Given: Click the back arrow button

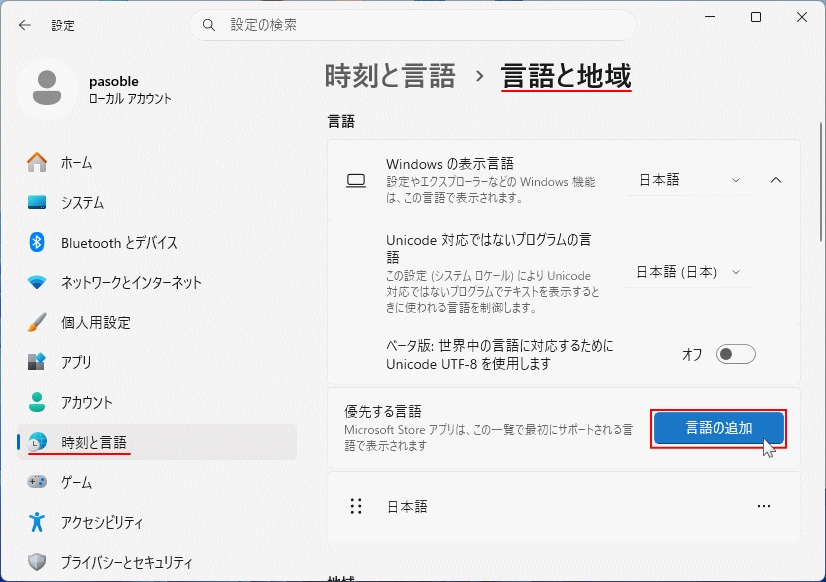Looking at the screenshot, I should click(x=24, y=25).
